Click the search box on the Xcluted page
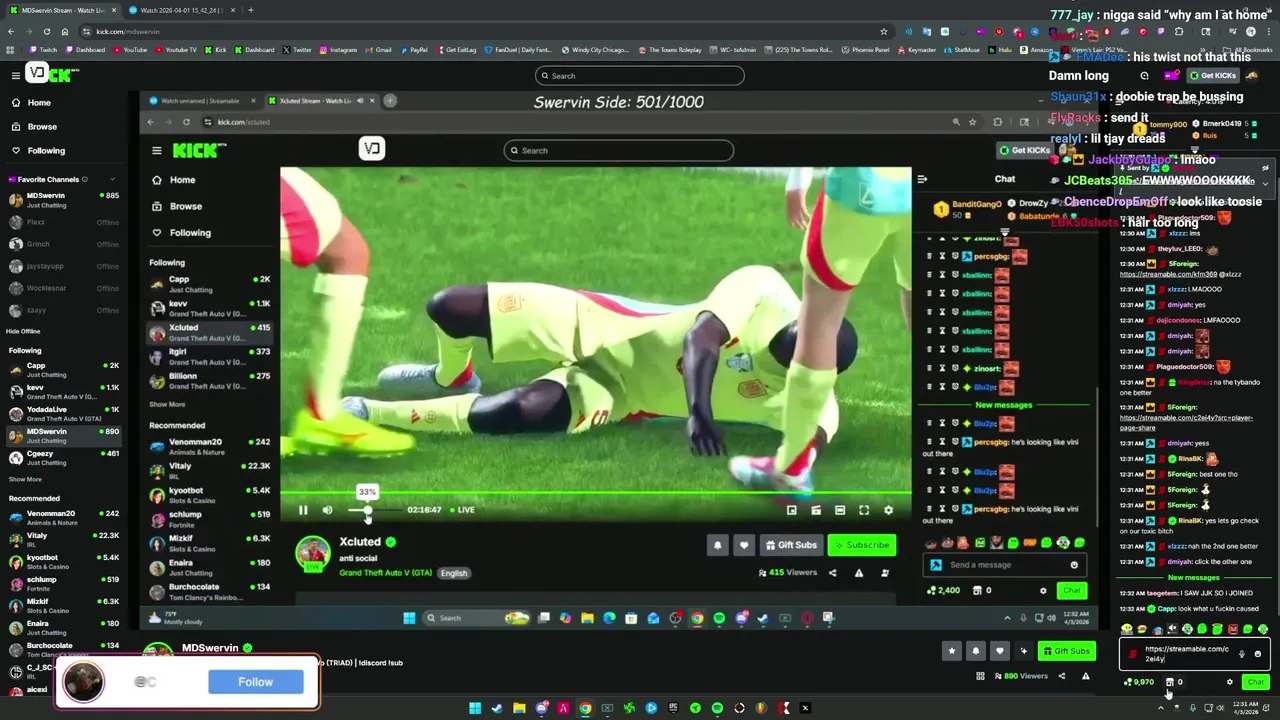 pos(619,150)
